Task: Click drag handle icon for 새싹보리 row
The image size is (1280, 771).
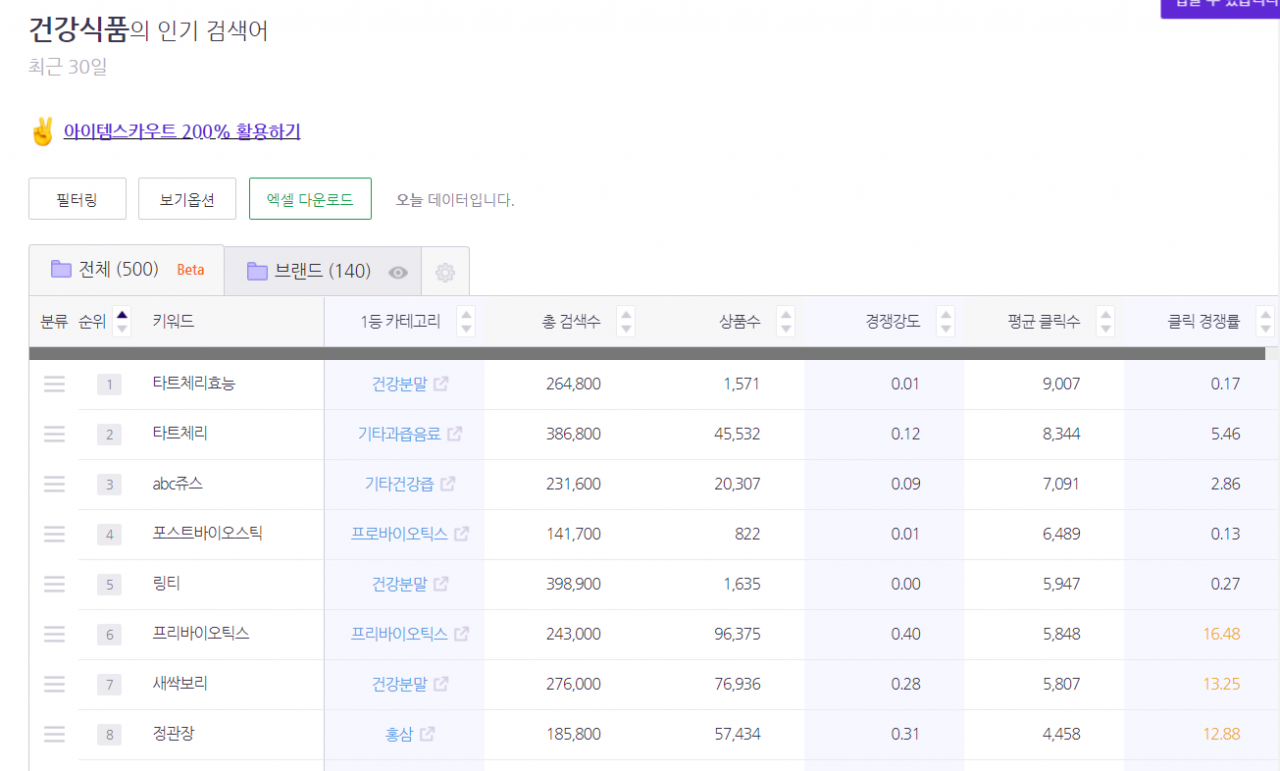Action: coord(54,684)
